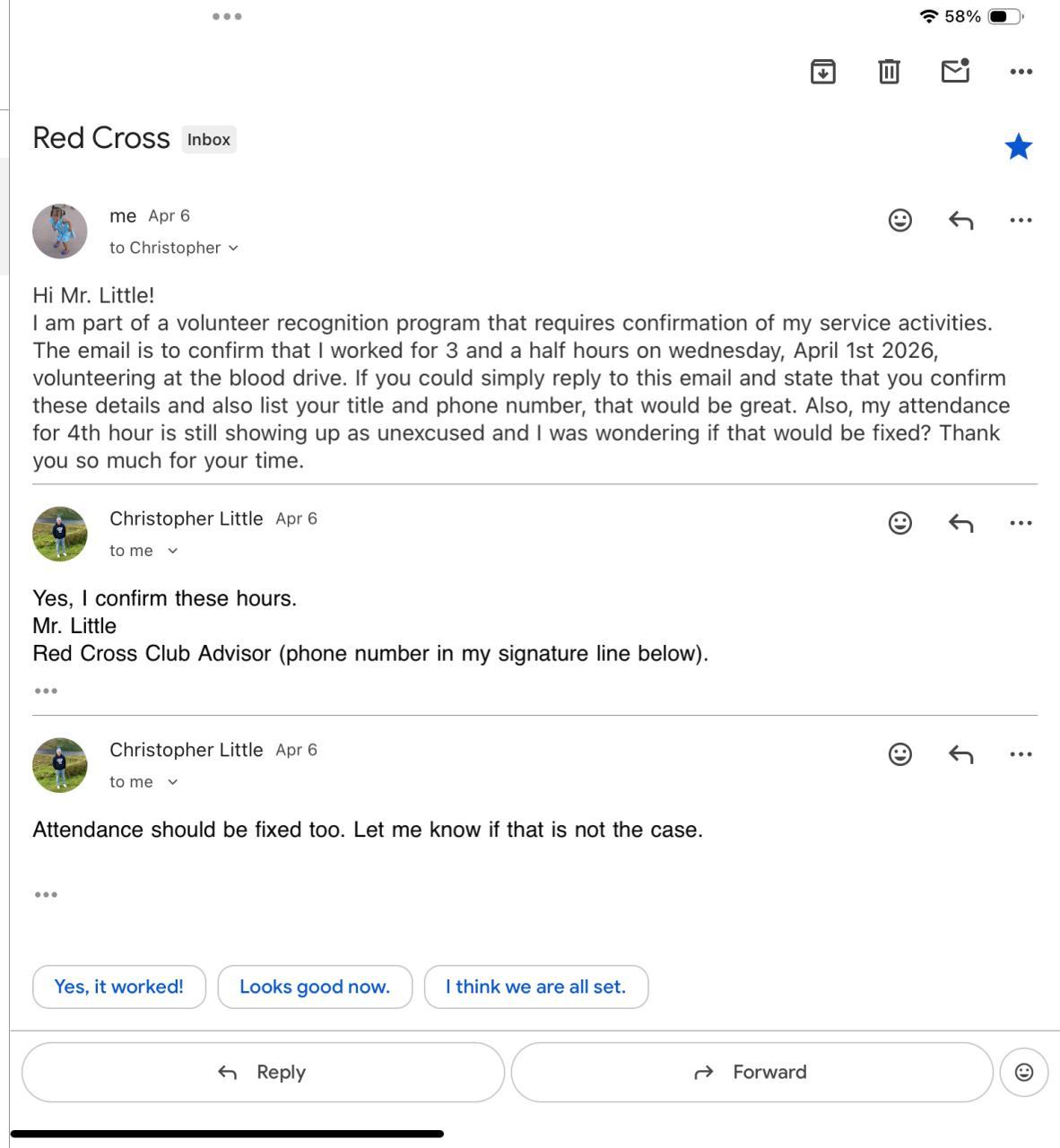Image resolution: width=1060 pixels, height=1148 pixels.
Task: Choose the "Yes, it worked!" smart reply
Action: [118, 987]
